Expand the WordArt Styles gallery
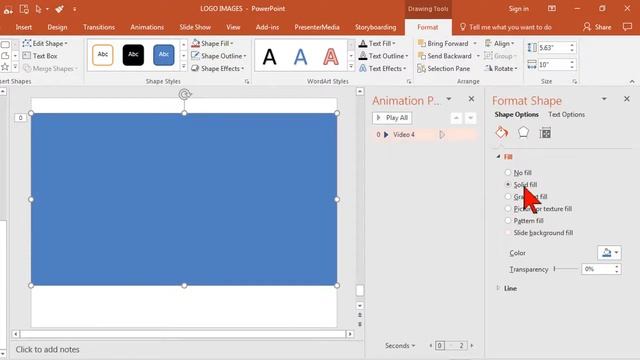 coord(351,66)
